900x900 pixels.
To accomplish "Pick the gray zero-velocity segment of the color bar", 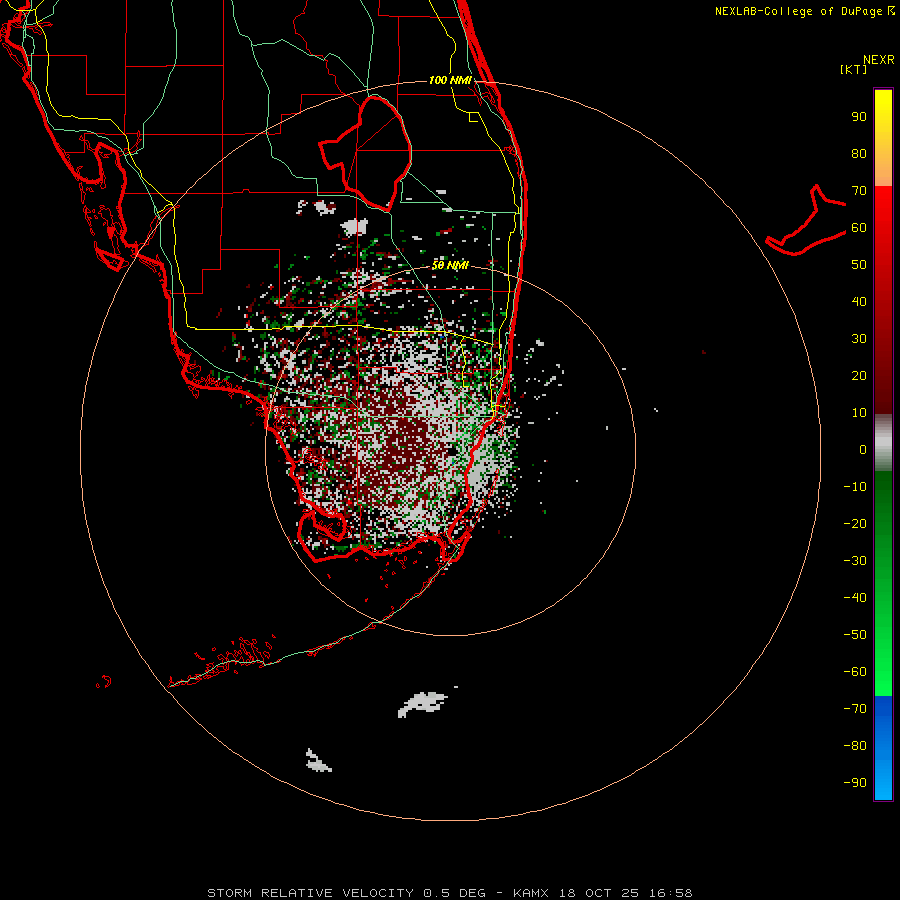I will coord(883,443).
